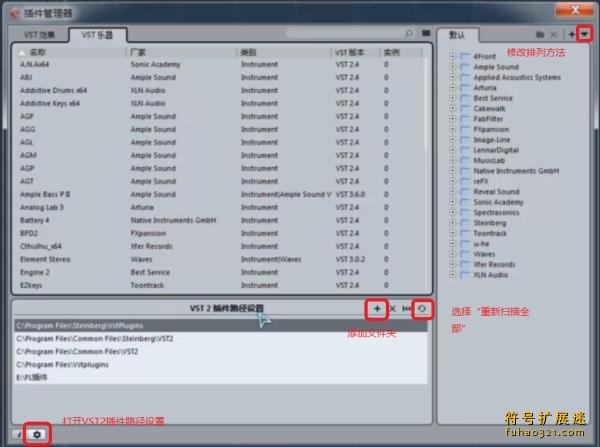Click the Steinberg folder icon

click(x=465, y=223)
